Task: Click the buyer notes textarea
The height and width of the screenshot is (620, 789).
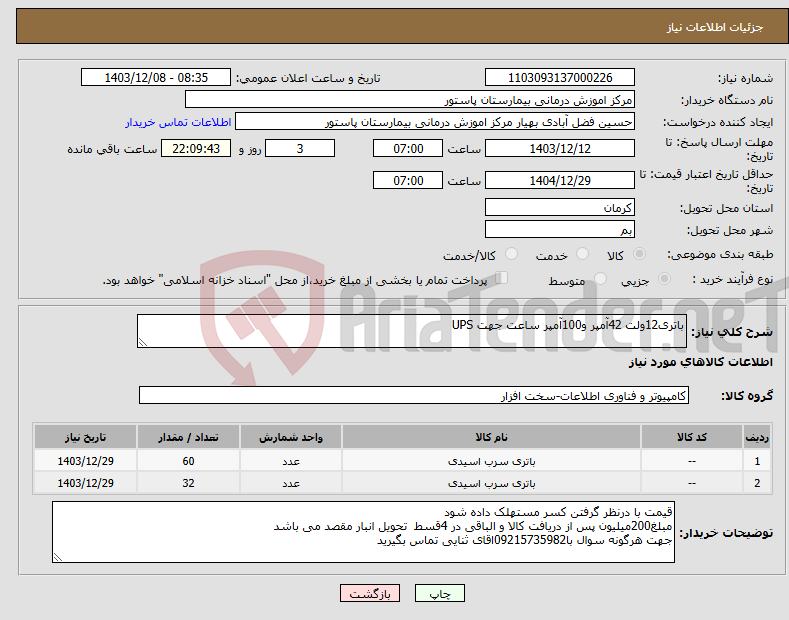Action: pos(363,532)
